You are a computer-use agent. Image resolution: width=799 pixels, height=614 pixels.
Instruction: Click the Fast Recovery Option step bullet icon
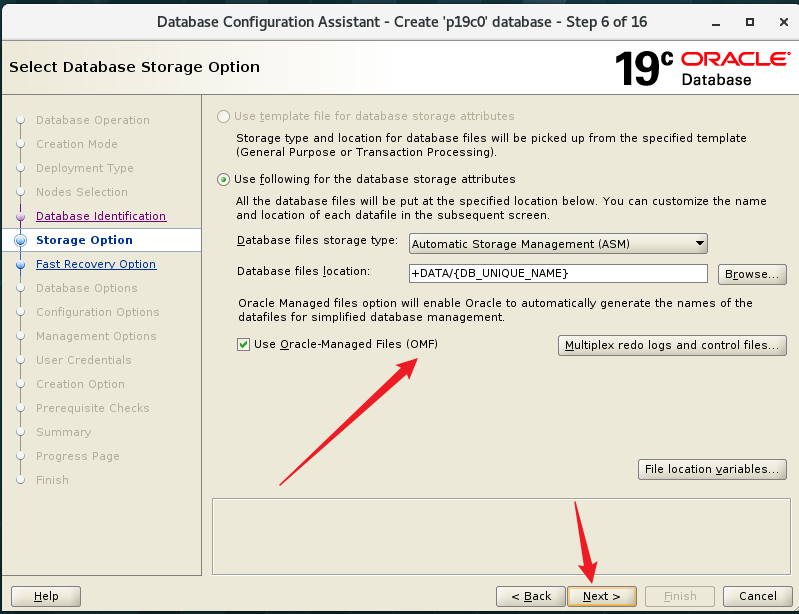tap(20, 264)
